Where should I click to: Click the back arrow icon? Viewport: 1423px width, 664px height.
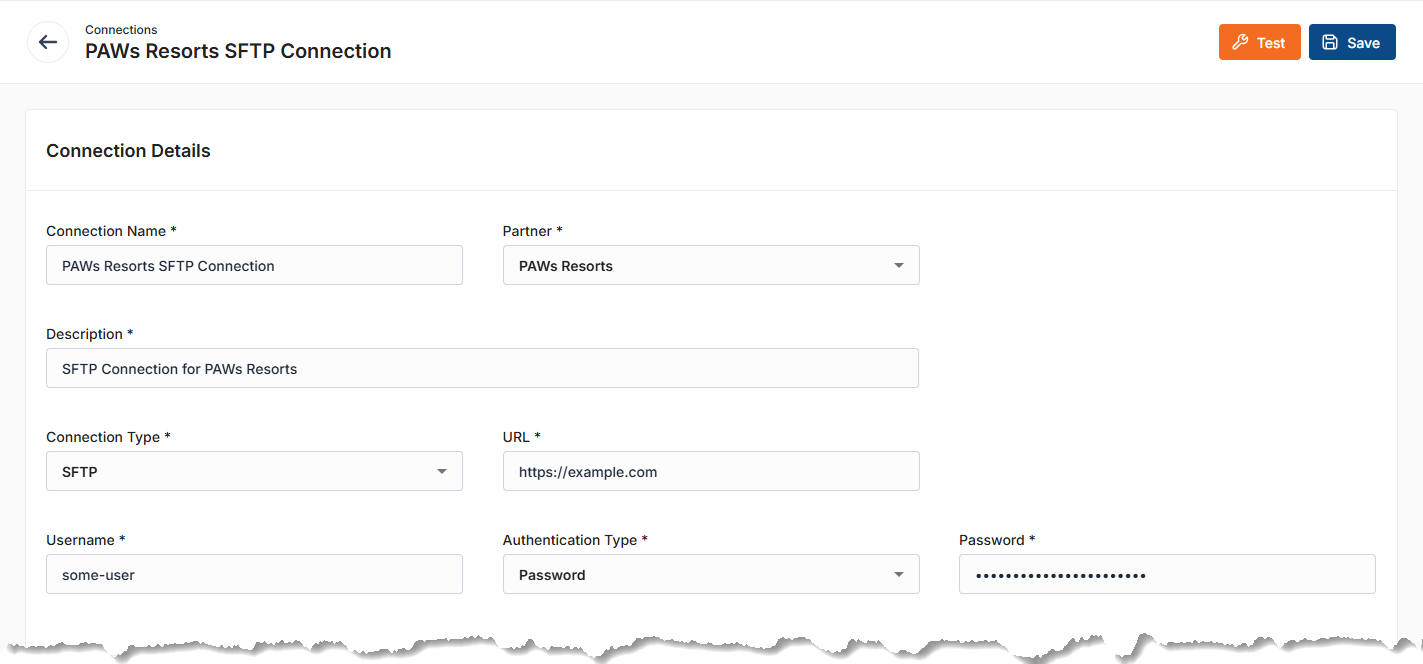(x=47, y=42)
